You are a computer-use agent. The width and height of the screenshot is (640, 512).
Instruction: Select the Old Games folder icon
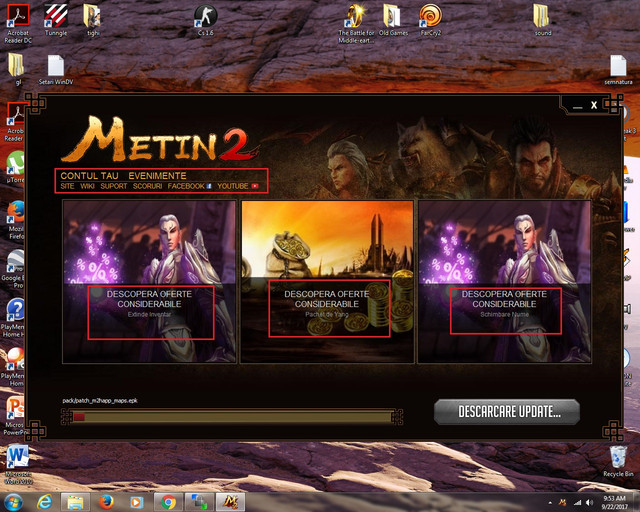pos(393,20)
